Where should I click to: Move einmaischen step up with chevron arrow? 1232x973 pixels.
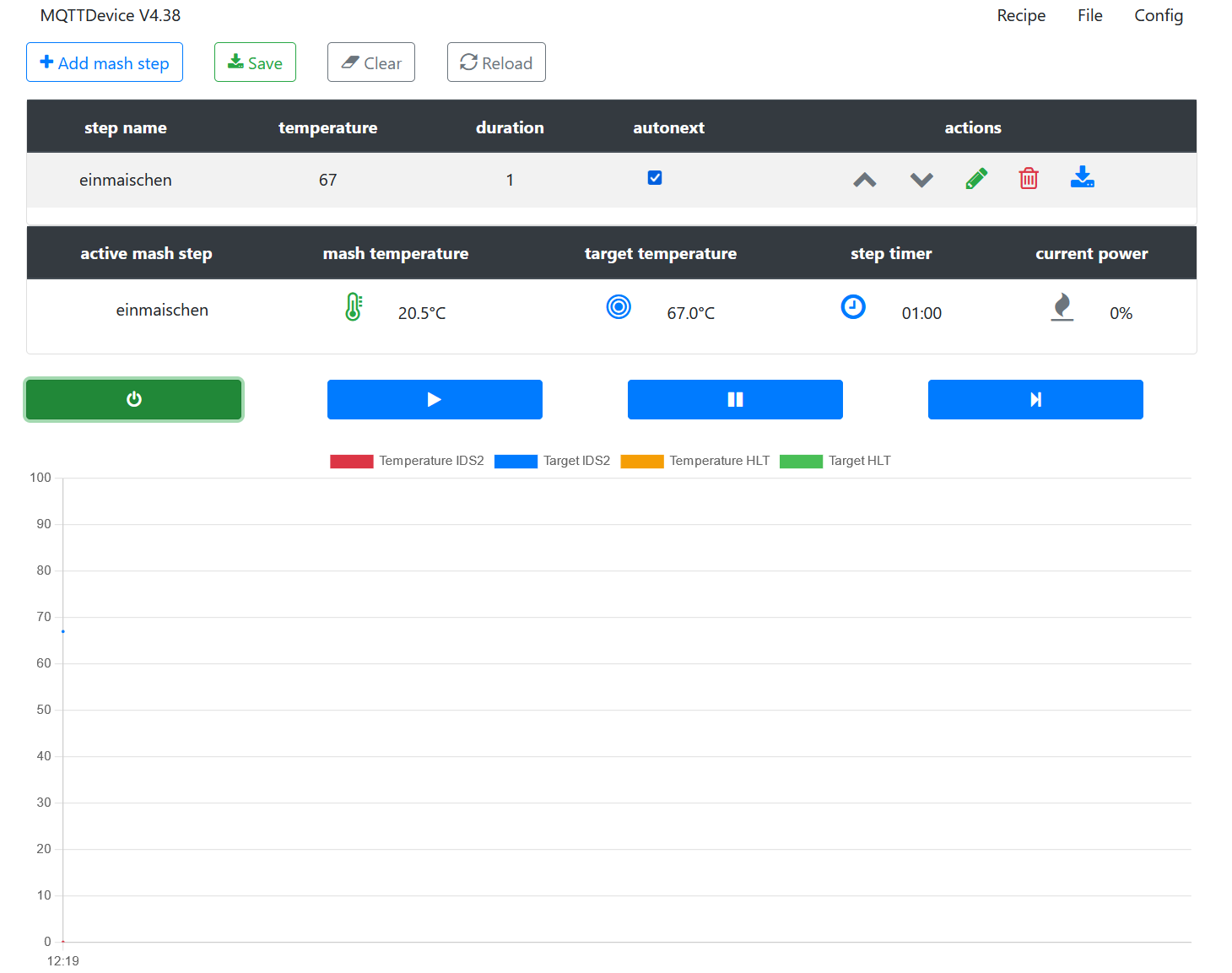865,180
